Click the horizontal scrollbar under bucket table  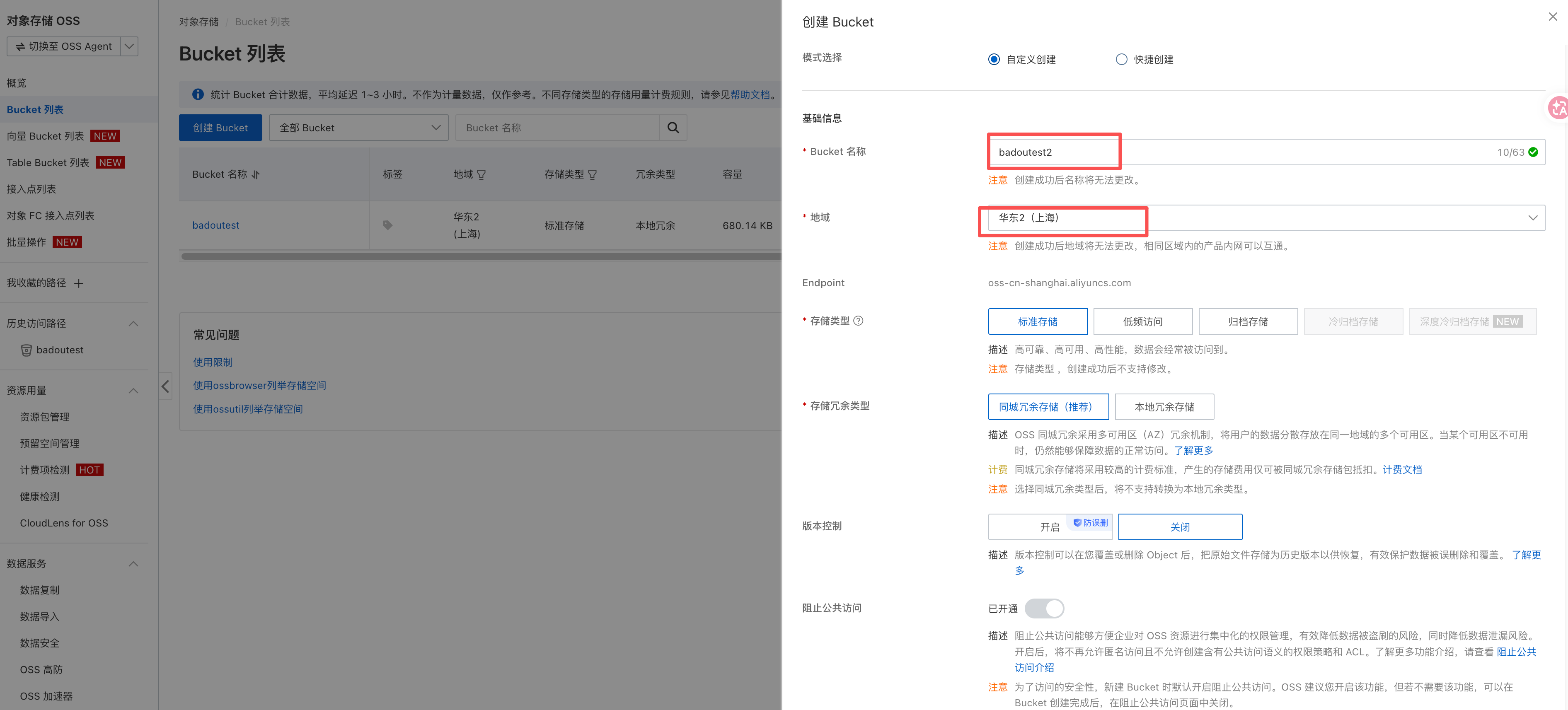pyautogui.click(x=481, y=256)
